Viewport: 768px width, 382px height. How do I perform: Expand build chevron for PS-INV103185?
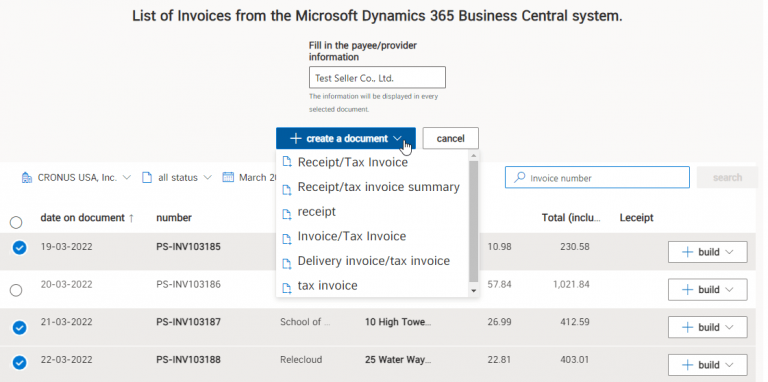pyautogui.click(x=729, y=252)
